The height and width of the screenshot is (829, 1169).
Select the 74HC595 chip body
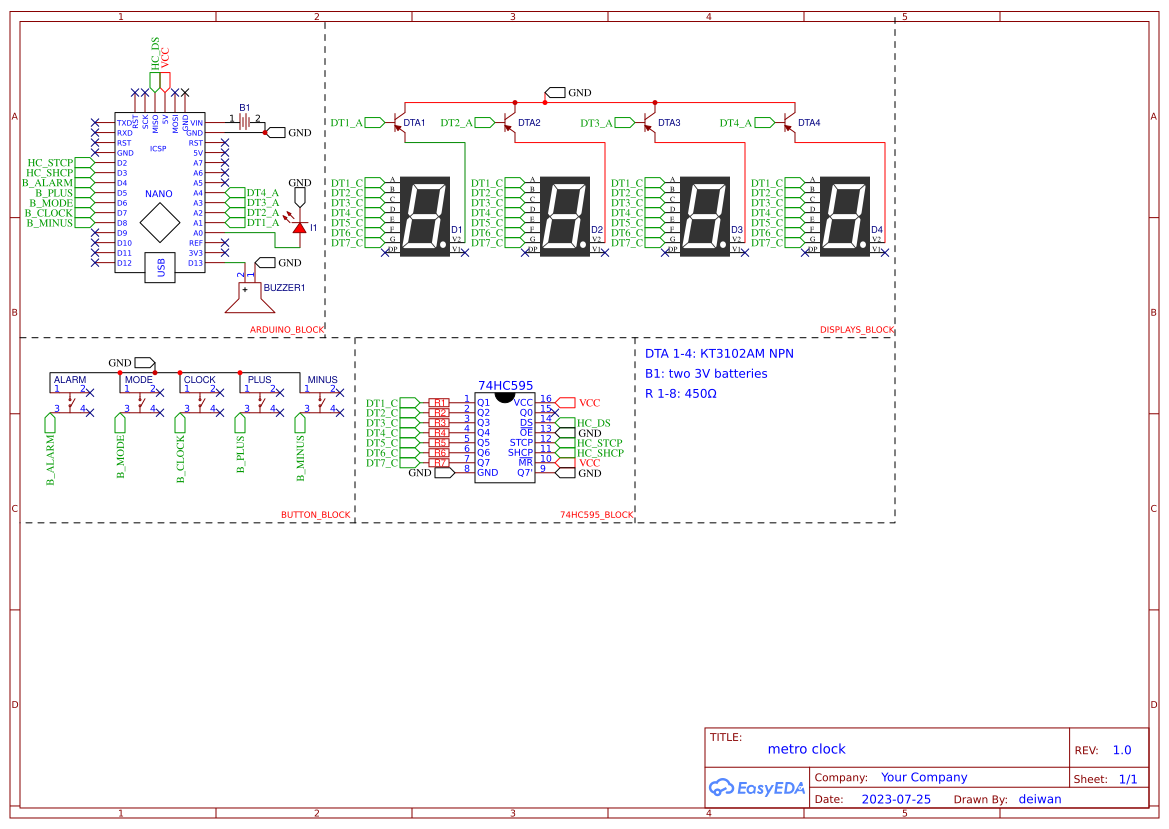coord(505,438)
